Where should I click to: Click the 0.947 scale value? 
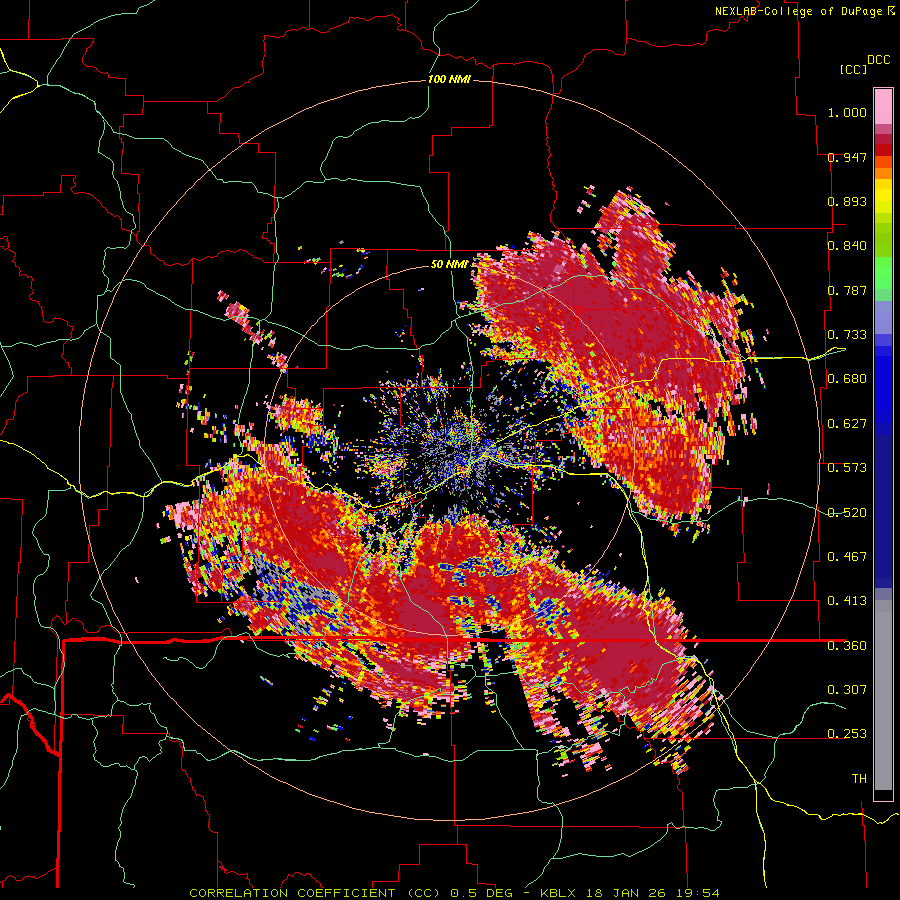[847, 157]
